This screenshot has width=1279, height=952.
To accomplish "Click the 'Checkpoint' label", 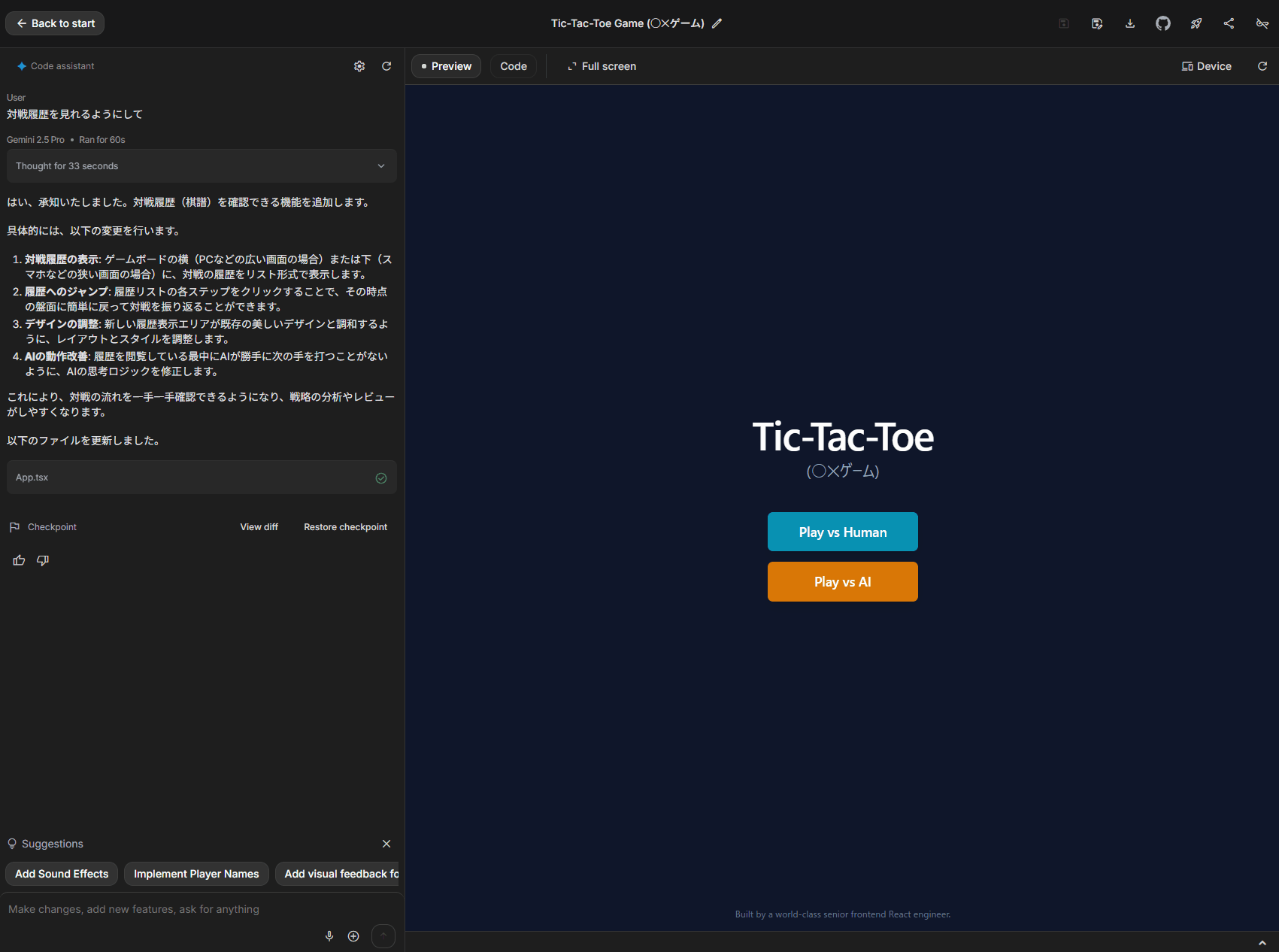I will tap(52, 527).
